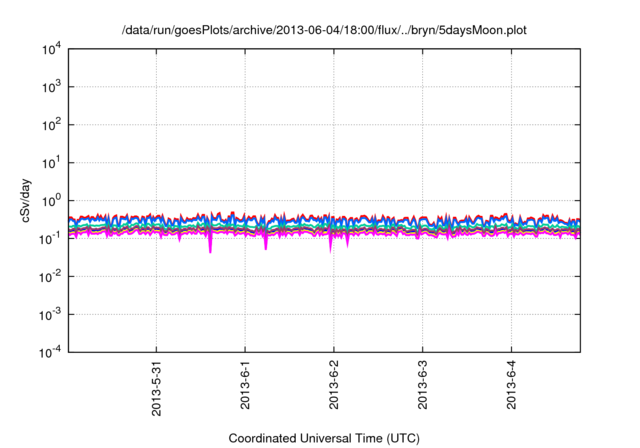Screen dimensions: 640x448
Task: Click the 2013-6-1 date tick label
Action: pos(245,385)
